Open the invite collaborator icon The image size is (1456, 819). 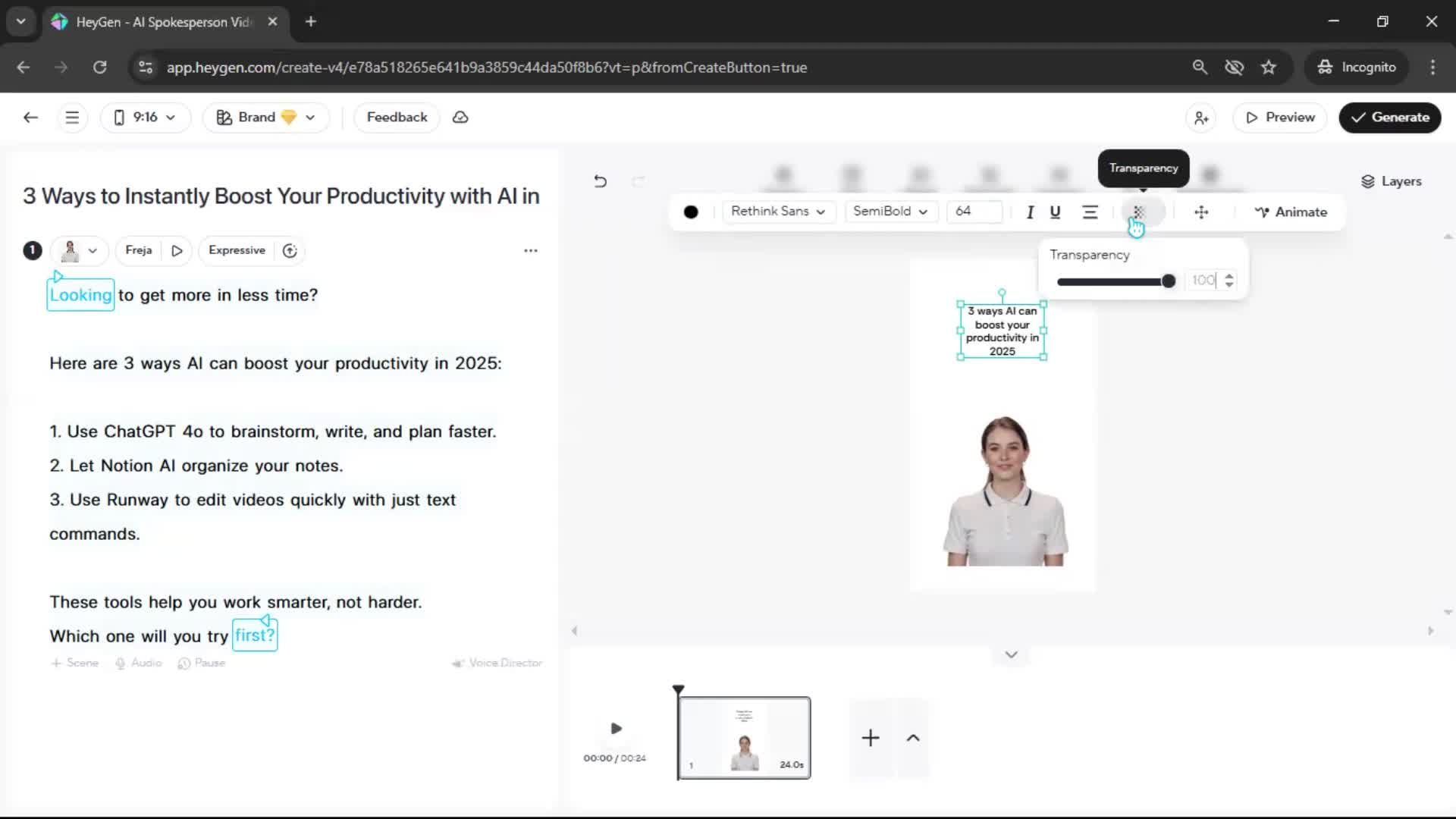(1201, 118)
